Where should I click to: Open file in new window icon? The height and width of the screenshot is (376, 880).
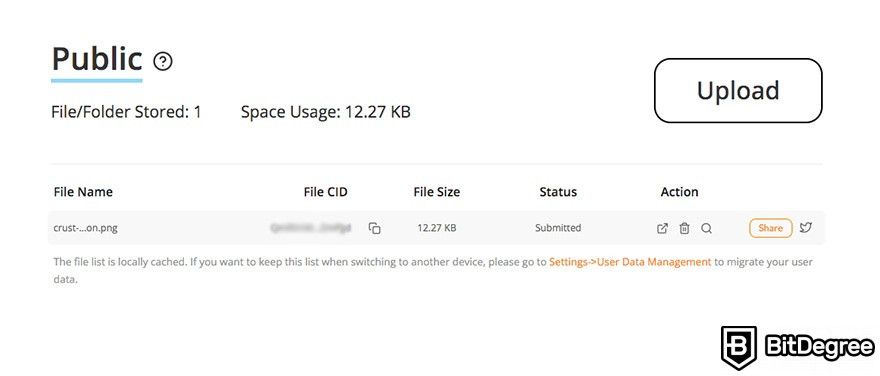(662, 228)
